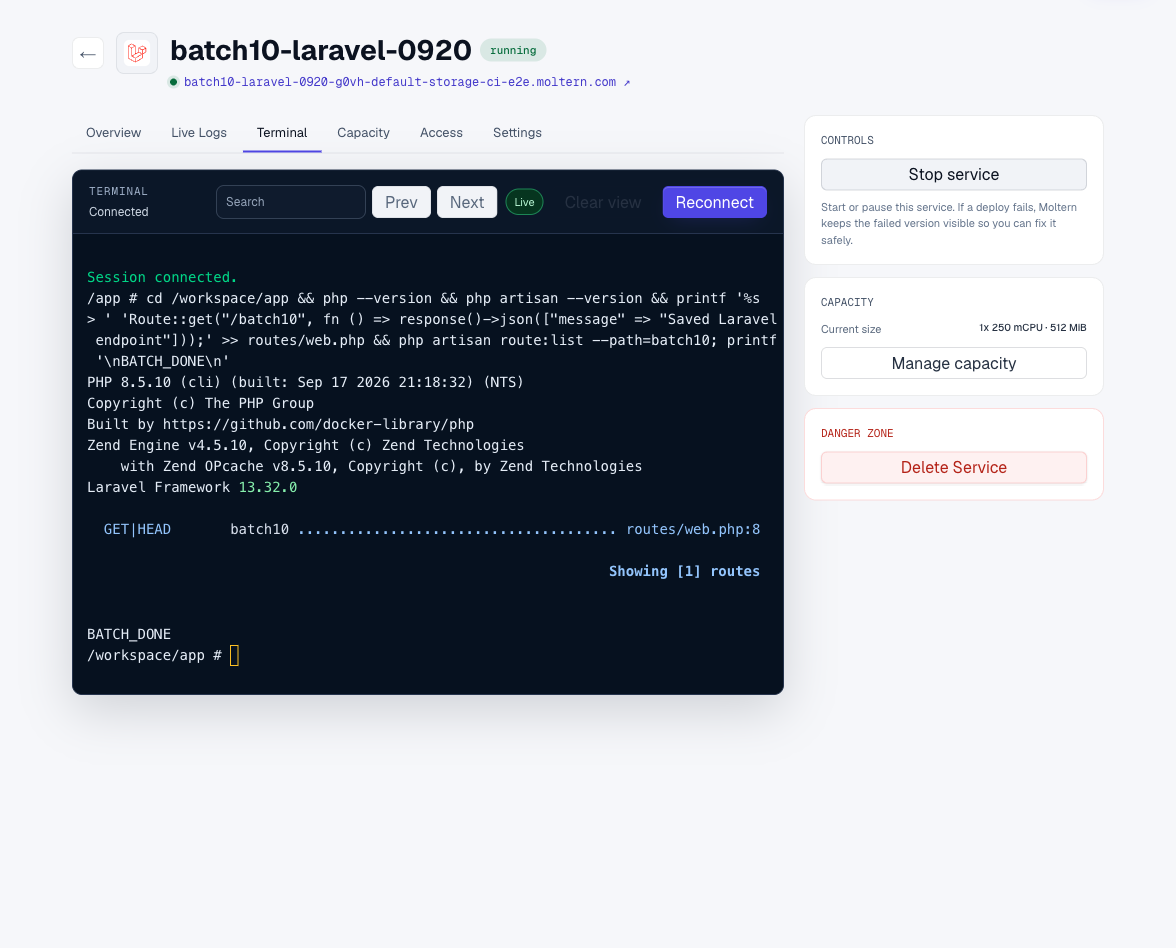Image resolution: width=1176 pixels, height=948 pixels.
Task: Jump to previous match with Prev
Action: coord(401,202)
